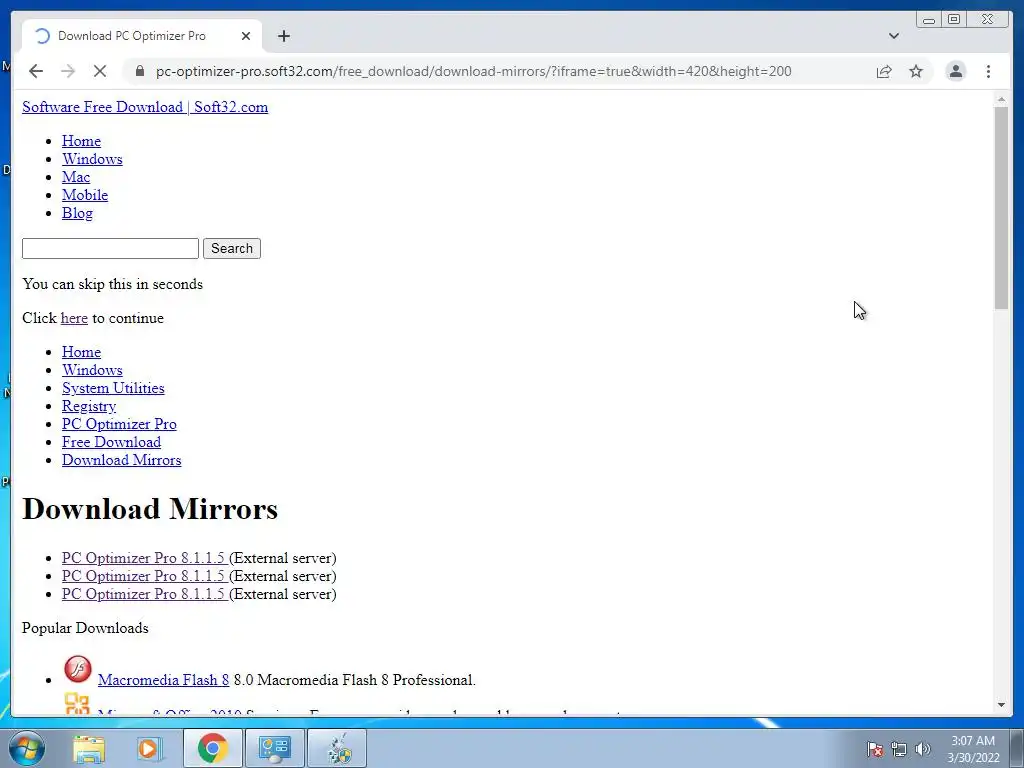Viewport: 1024px width, 768px height.
Task: Open the PC Optimizer Pro breadcrumb link
Action: click(x=119, y=424)
